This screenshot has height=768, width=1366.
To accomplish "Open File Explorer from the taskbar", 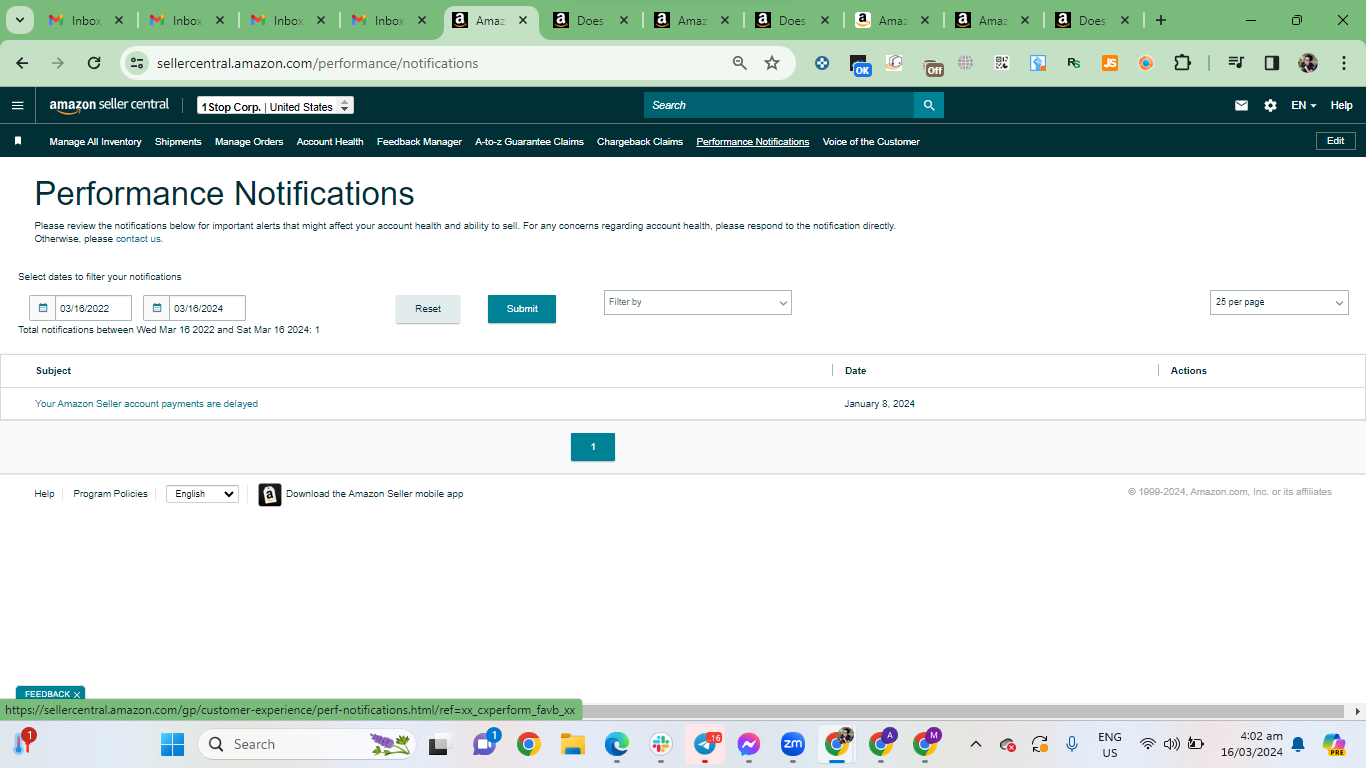I will pos(573,744).
